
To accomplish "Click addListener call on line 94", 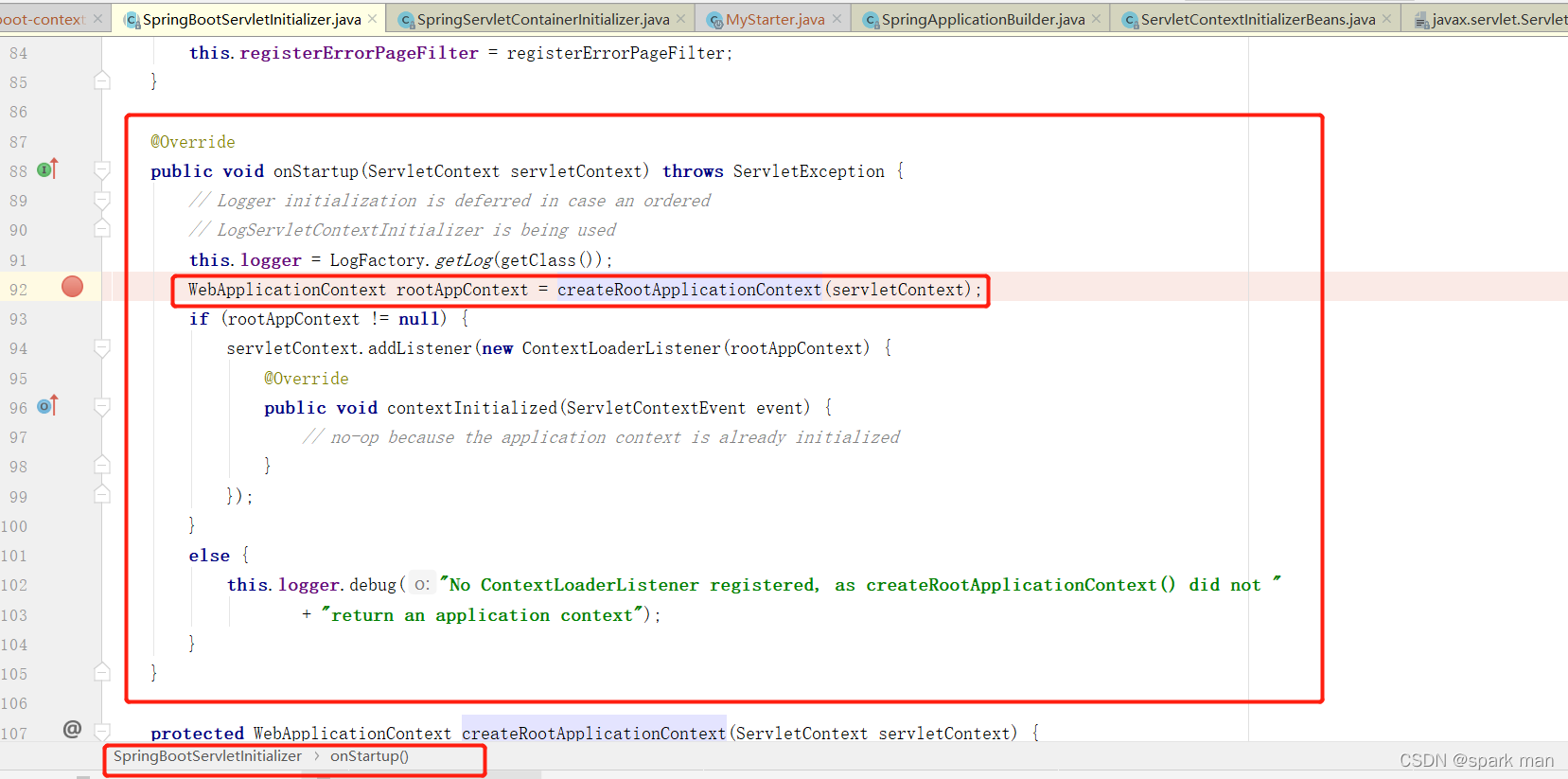I will click(x=419, y=348).
